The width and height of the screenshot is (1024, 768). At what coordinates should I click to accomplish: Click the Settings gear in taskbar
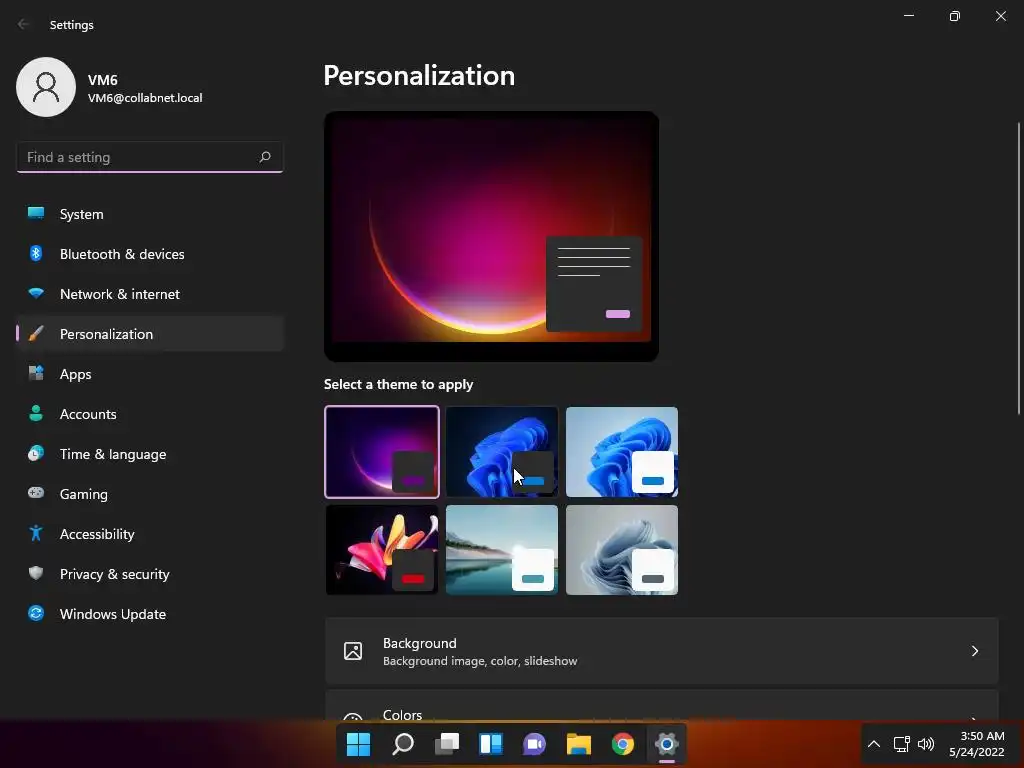(667, 744)
